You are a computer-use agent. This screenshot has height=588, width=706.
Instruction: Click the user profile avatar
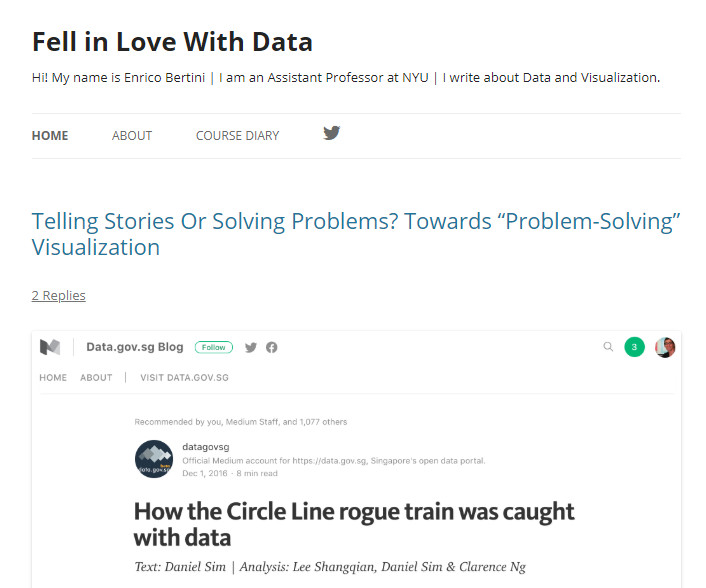[665, 347]
